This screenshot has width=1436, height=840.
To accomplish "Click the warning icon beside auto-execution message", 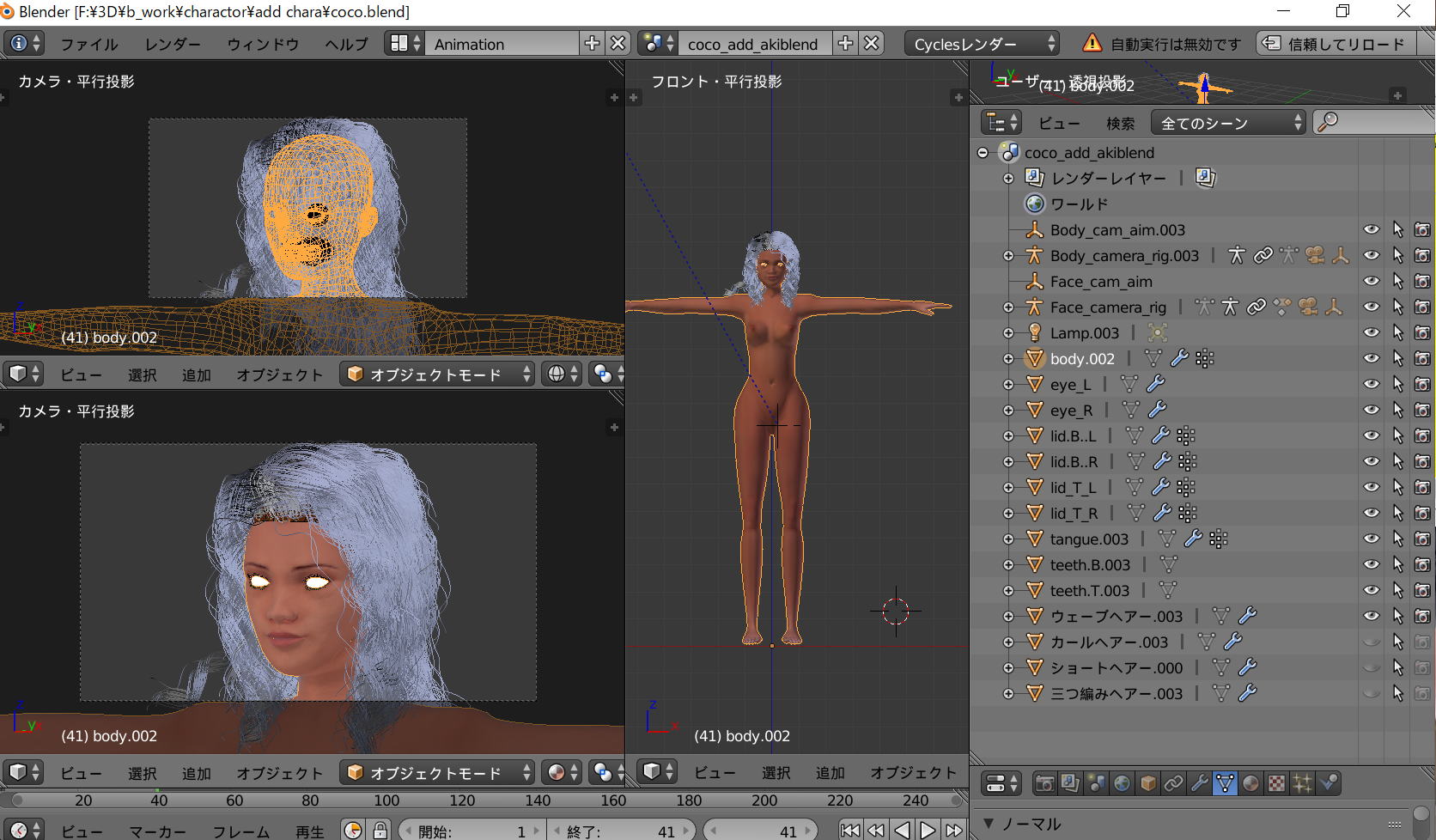I will [x=1092, y=43].
